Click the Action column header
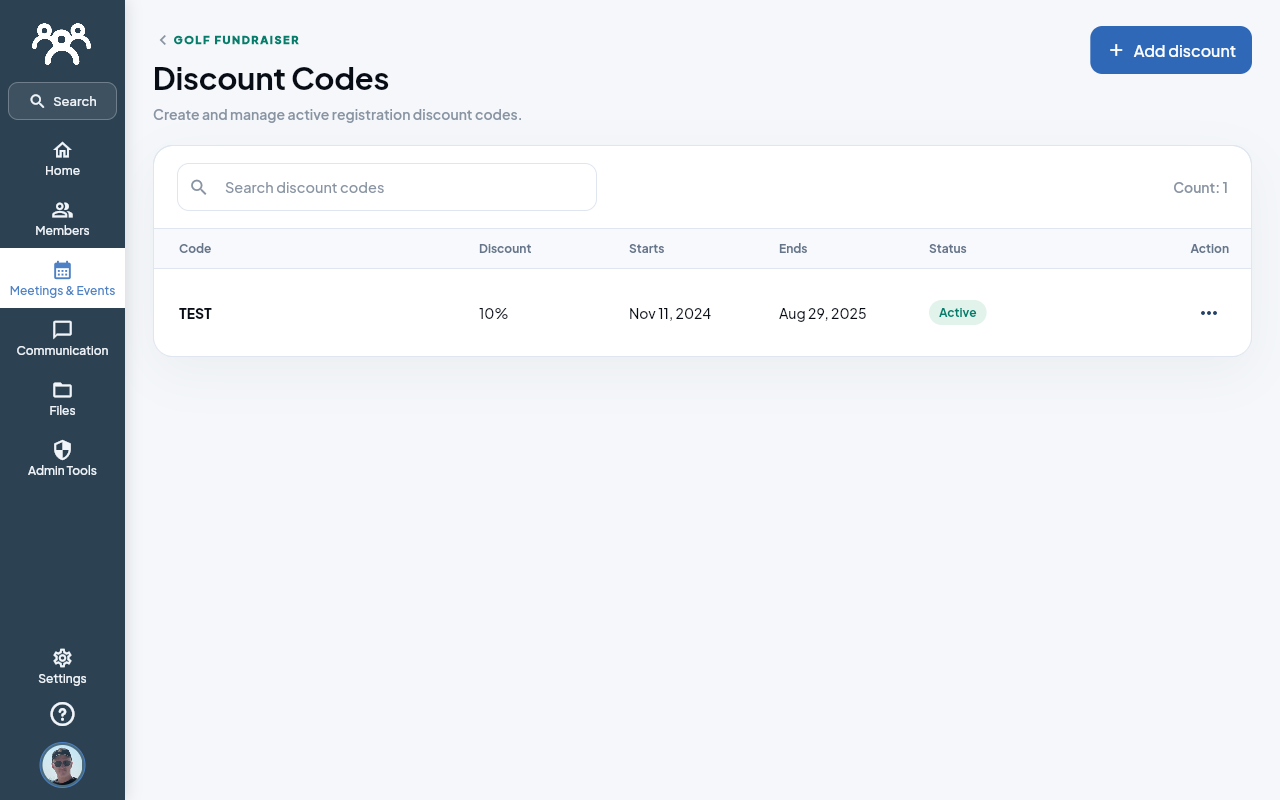 tap(1209, 248)
